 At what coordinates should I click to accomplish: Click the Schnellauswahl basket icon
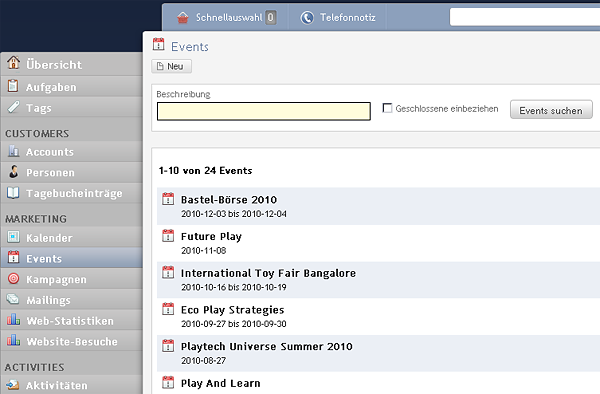tap(183, 17)
